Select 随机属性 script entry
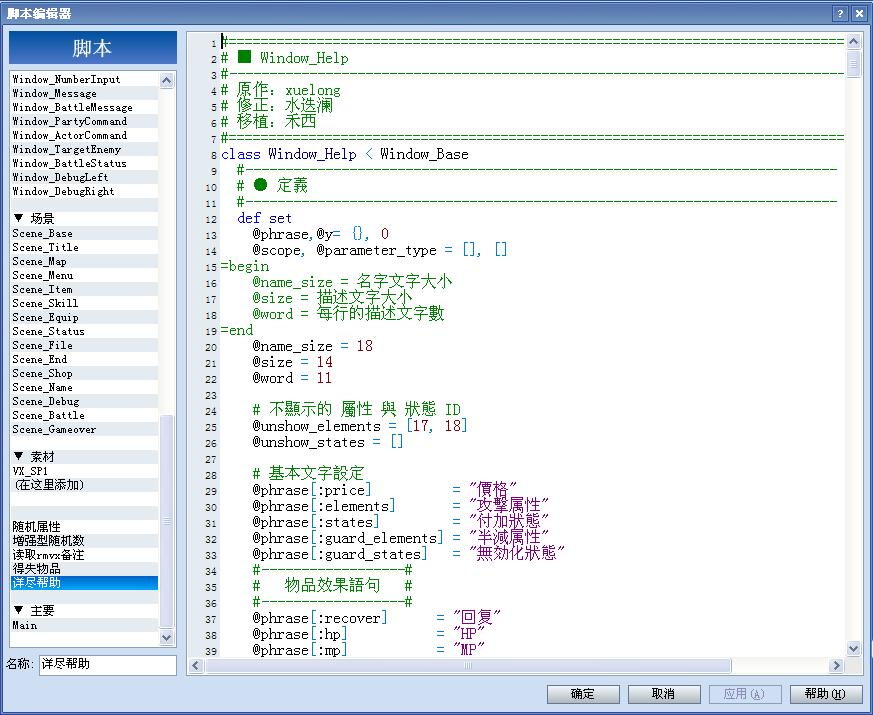Image resolution: width=873 pixels, height=715 pixels. coord(84,527)
